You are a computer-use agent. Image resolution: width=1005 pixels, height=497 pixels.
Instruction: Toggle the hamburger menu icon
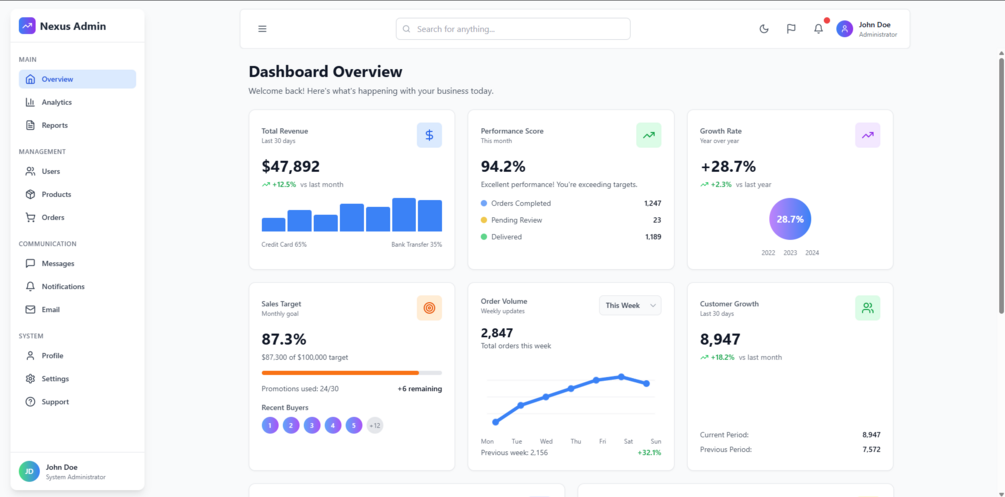pos(262,29)
